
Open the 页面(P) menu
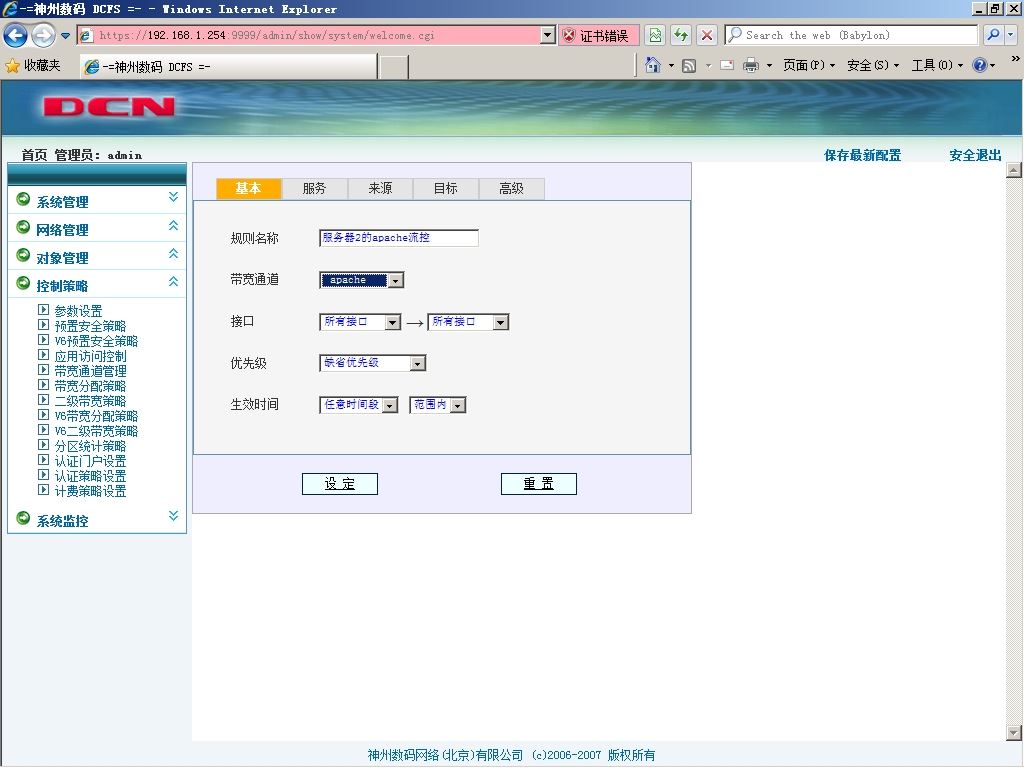click(808, 65)
